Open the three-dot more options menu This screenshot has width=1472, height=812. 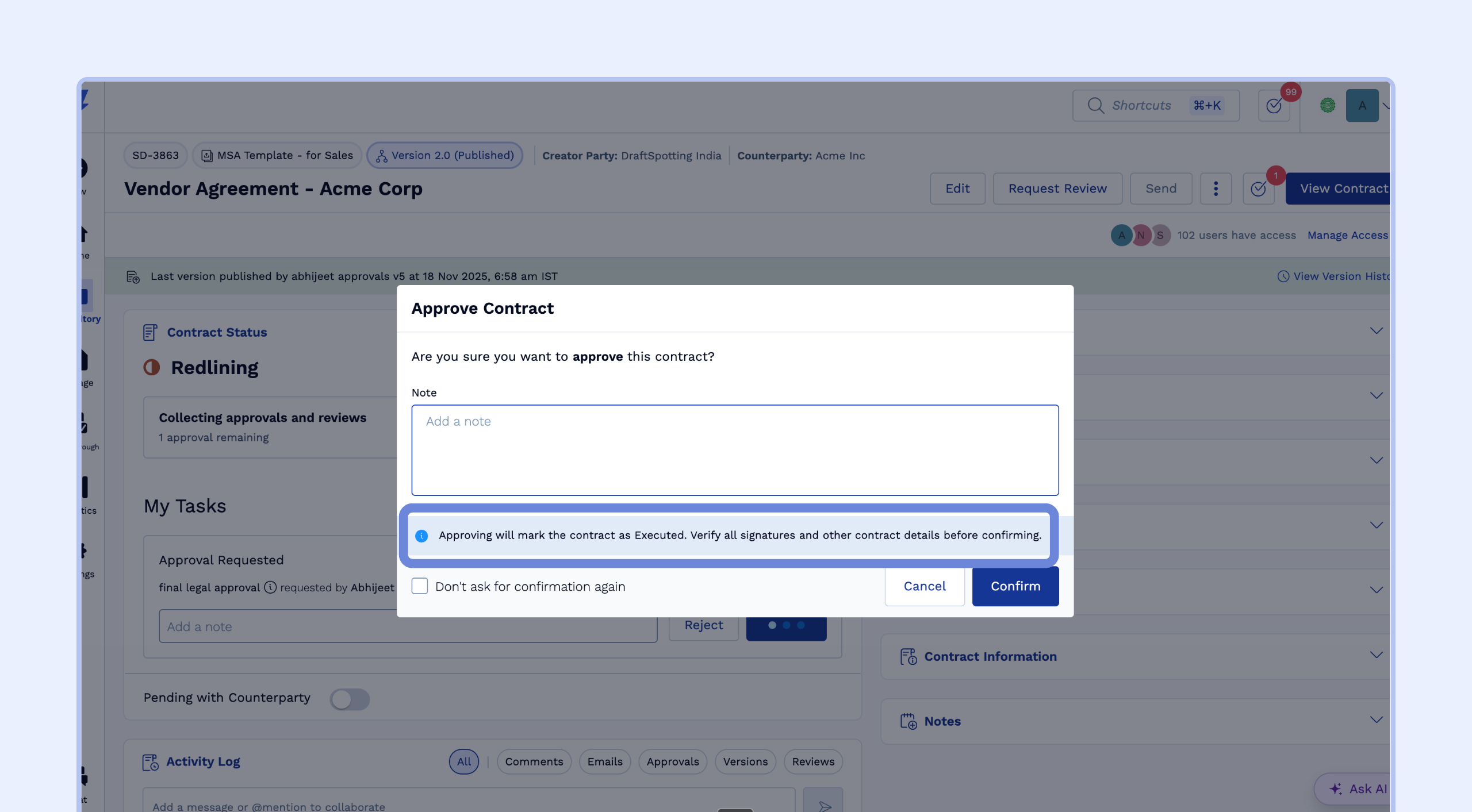coord(1216,188)
